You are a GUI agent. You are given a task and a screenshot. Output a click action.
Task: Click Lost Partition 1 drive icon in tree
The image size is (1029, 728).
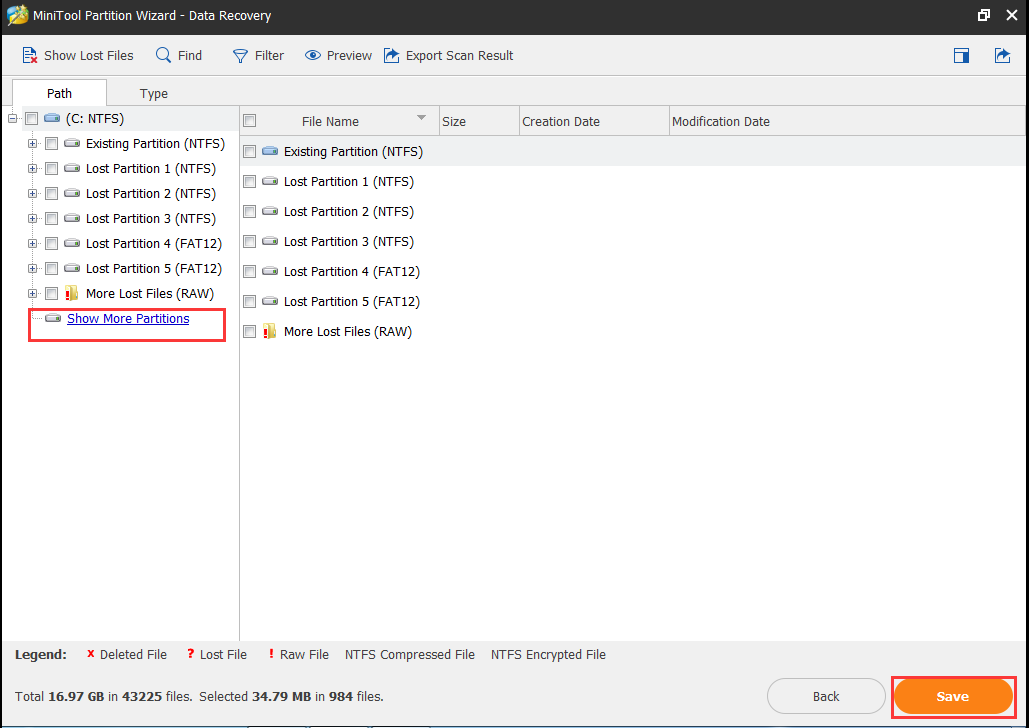[72, 168]
